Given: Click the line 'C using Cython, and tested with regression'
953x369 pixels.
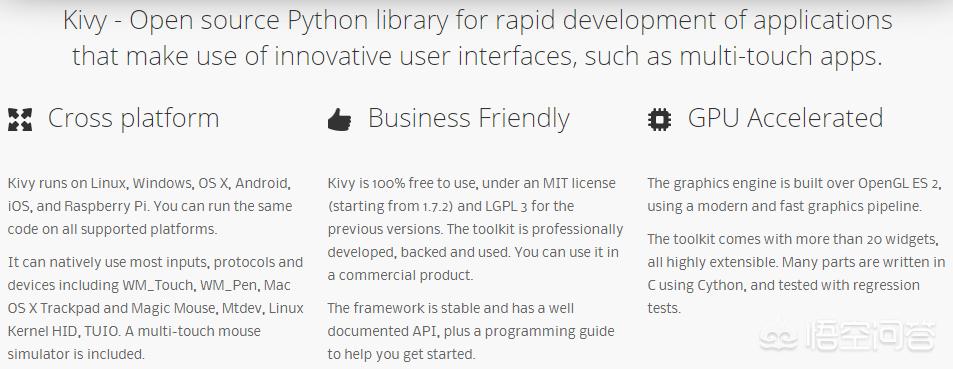Looking at the screenshot, I should (783, 285).
